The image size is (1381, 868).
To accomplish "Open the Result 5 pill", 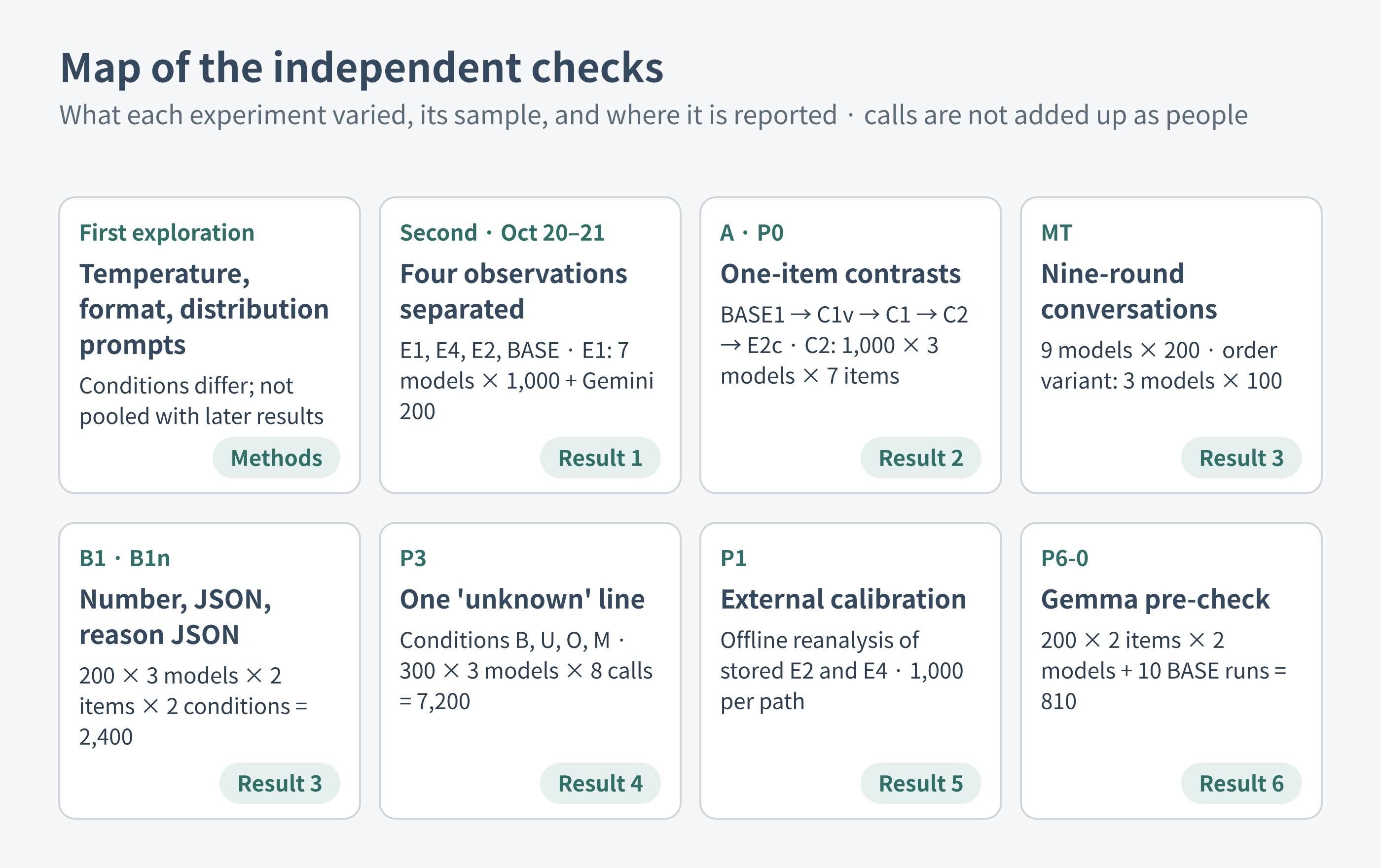I will tap(920, 783).
